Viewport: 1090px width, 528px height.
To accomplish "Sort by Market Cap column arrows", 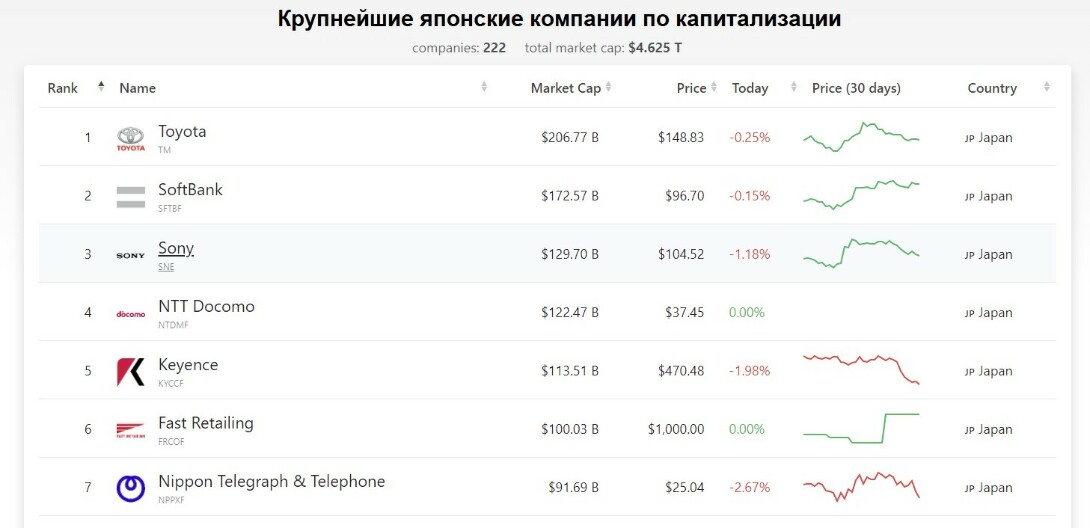I will (608, 87).
